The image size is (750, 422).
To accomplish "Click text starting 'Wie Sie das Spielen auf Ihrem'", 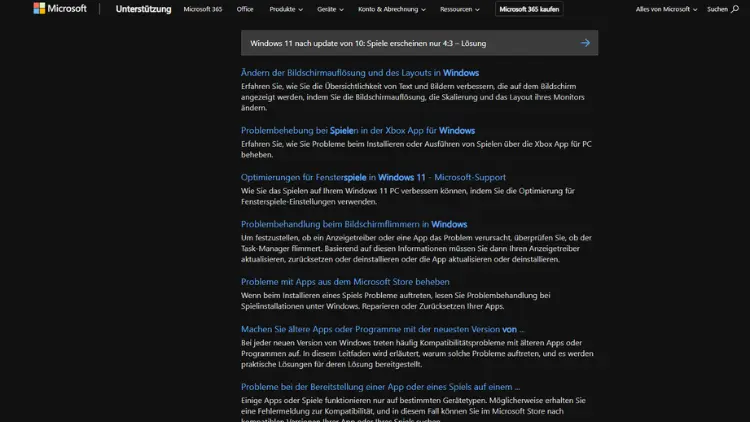I will coord(408,196).
